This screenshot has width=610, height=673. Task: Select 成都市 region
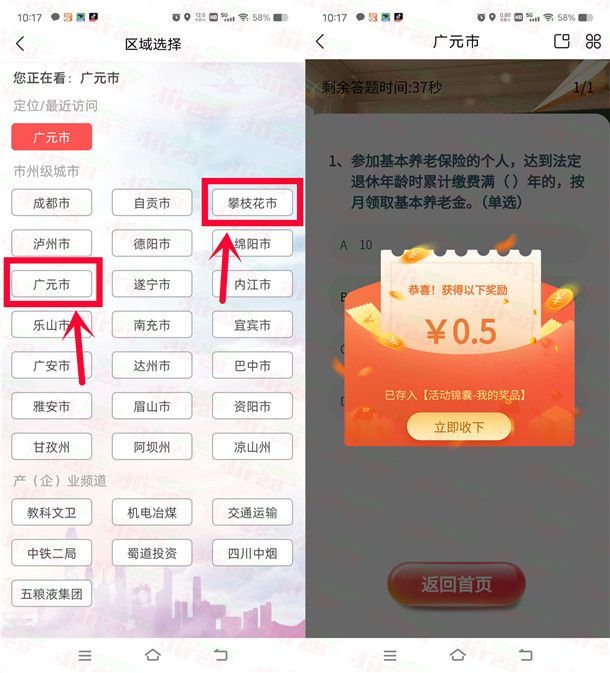coord(52,203)
